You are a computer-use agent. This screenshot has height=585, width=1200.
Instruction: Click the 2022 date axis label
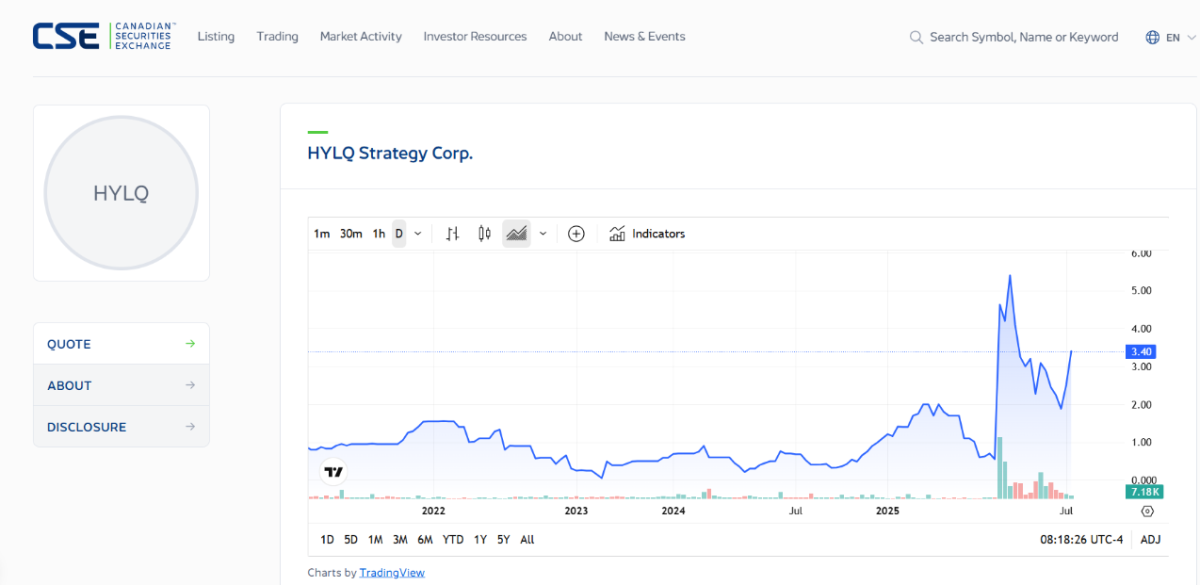point(433,511)
